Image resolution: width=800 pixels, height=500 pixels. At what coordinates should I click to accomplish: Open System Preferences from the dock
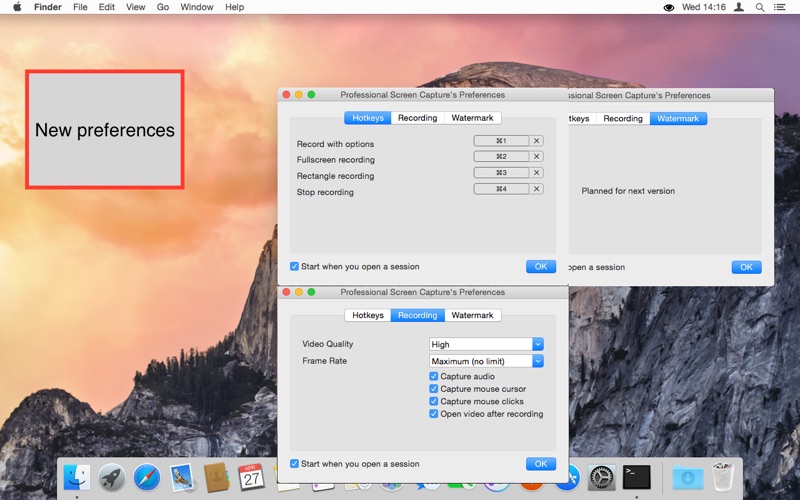click(x=602, y=478)
